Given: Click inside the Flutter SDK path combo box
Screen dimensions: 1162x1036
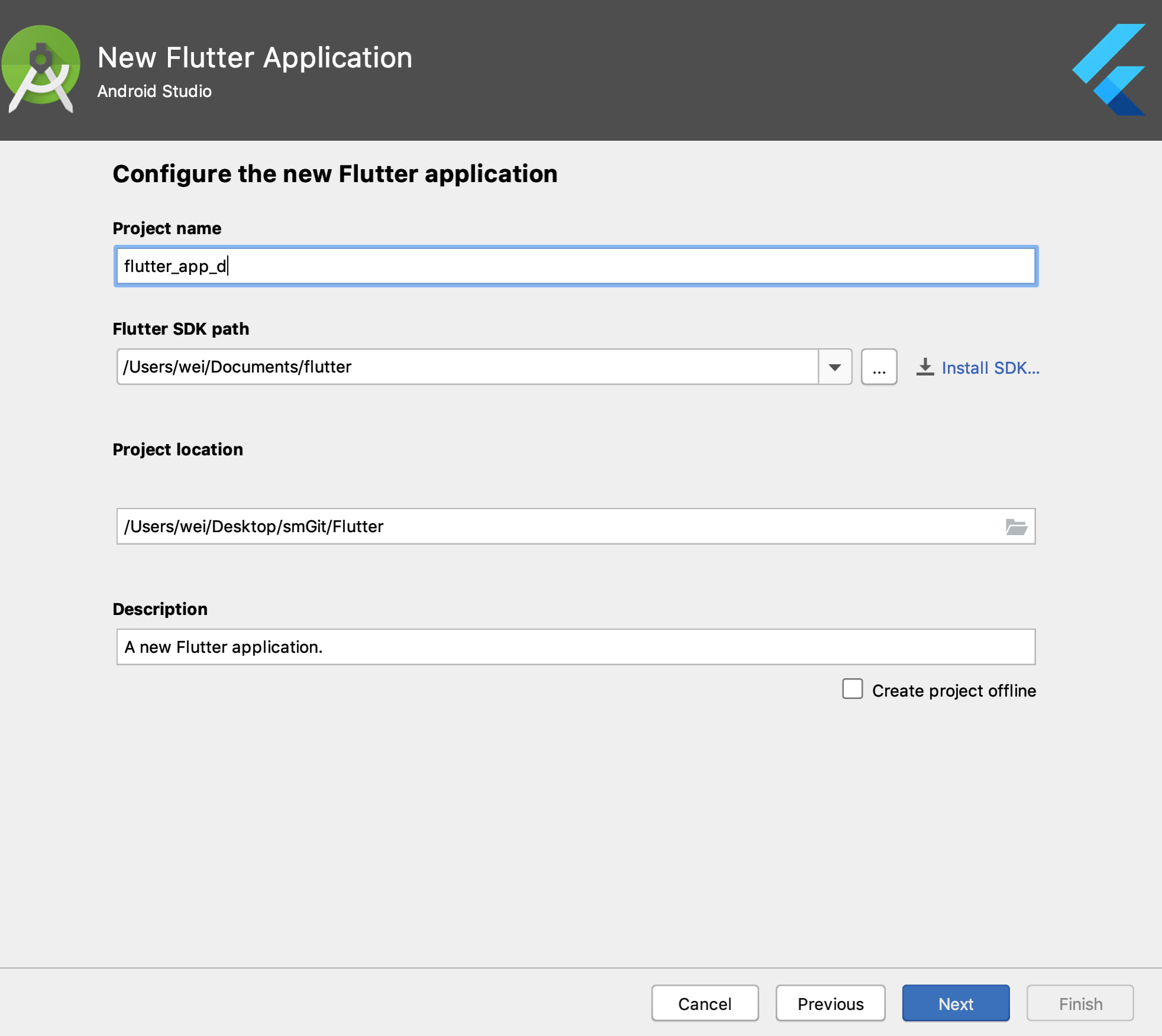Looking at the screenshot, I should (x=467, y=367).
